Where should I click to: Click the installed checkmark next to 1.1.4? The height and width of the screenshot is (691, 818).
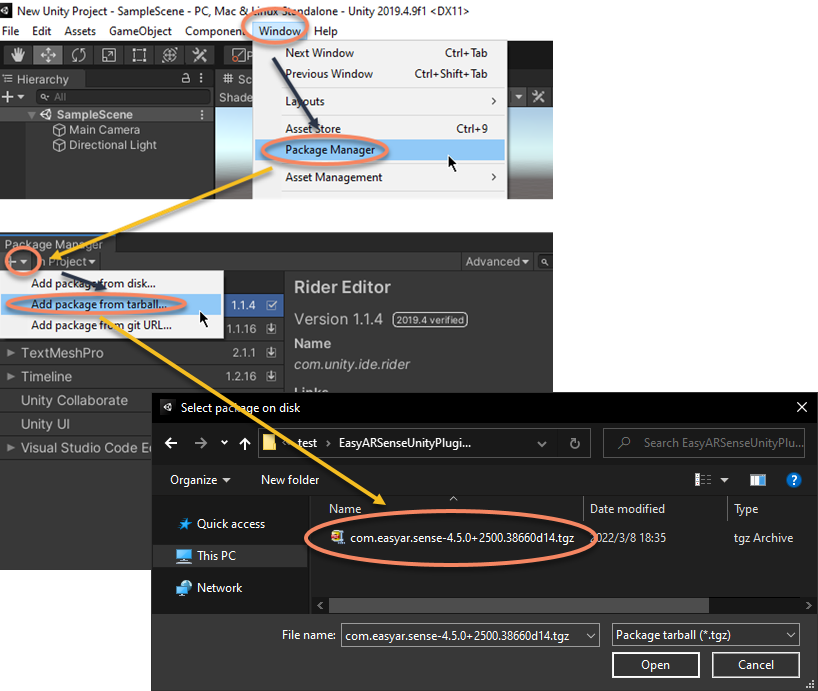pos(271,305)
